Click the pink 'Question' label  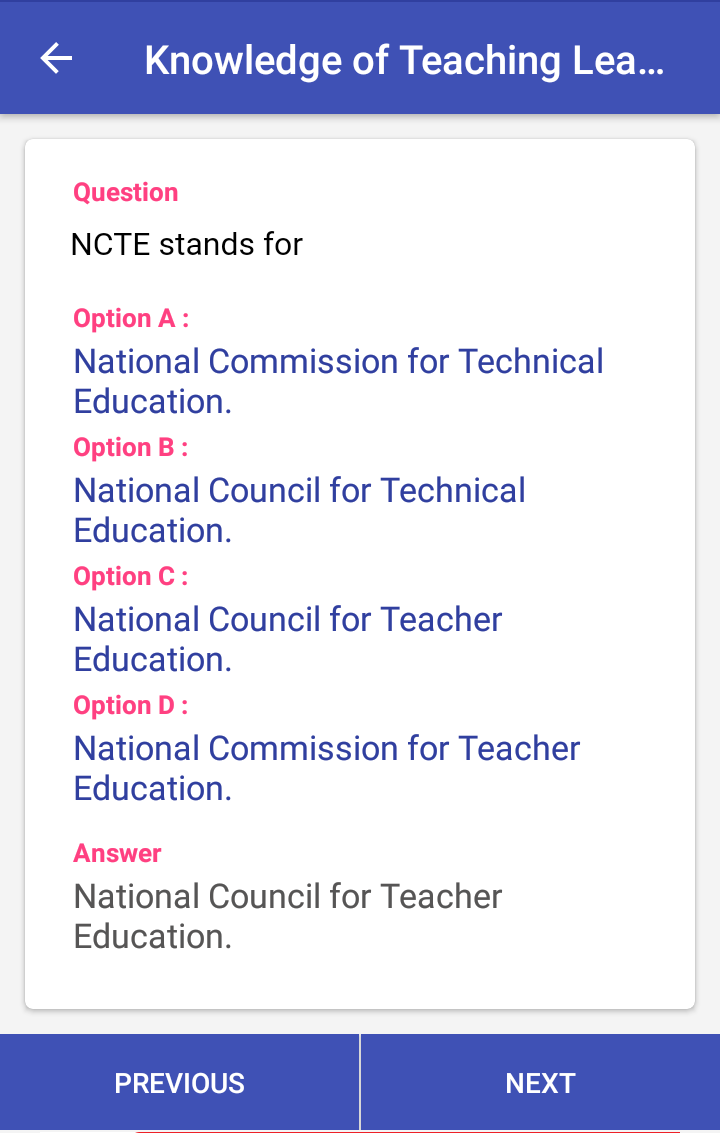(x=126, y=192)
